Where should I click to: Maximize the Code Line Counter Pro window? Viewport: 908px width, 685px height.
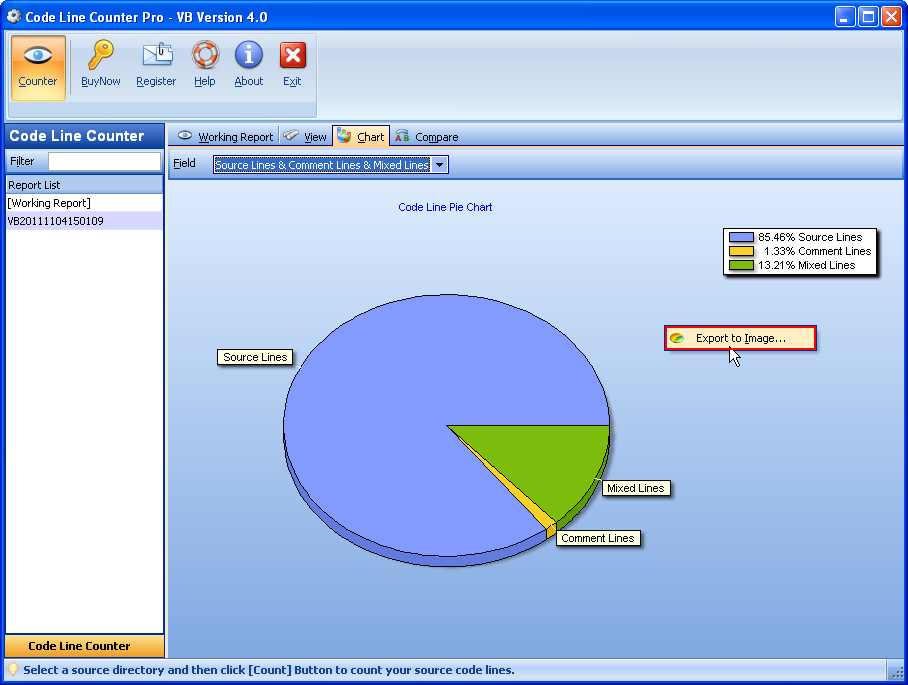point(869,17)
